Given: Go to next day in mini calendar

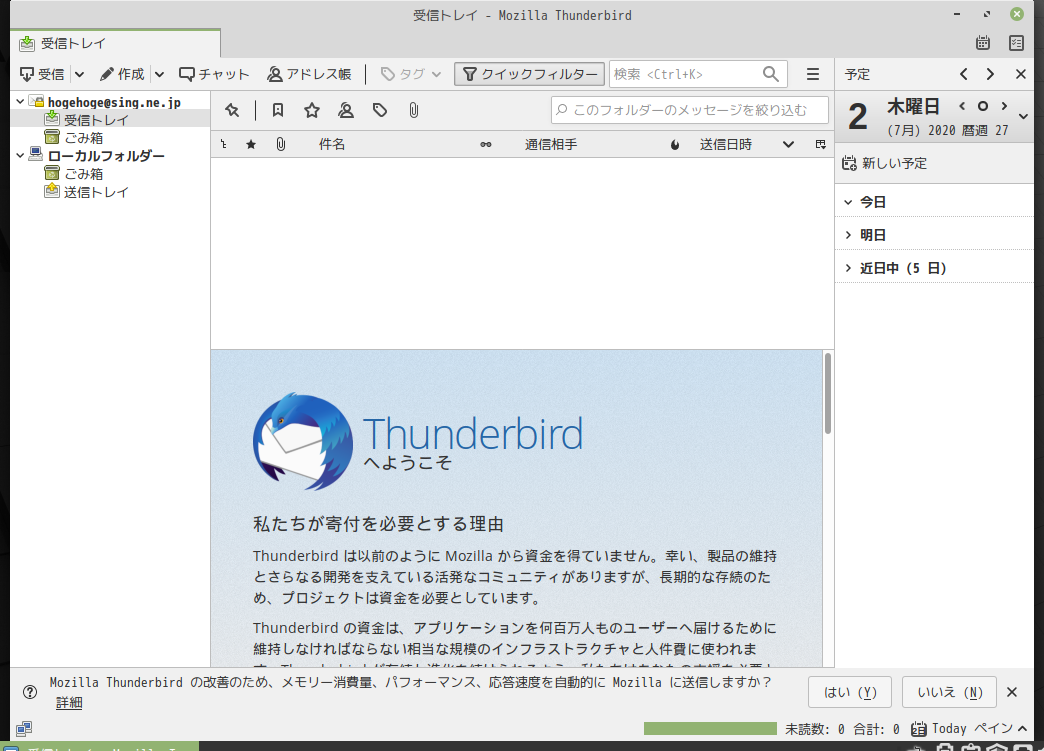Looking at the screenshot, I should click(1004, 106).
